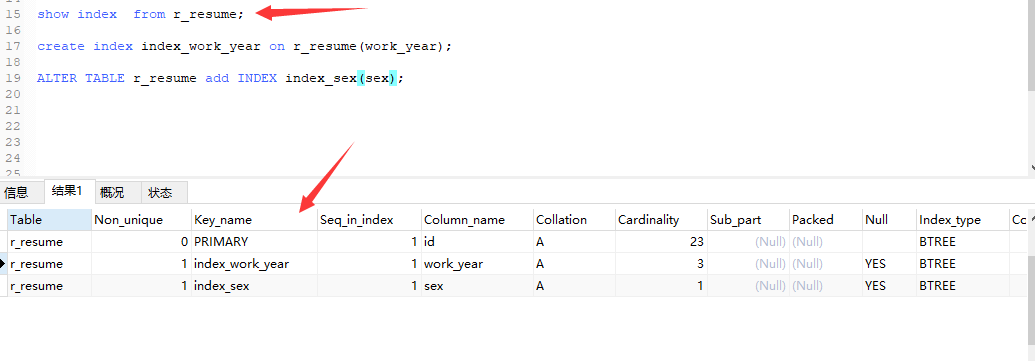This screenshot has height=361, width=1035.
Task: Click the Key_name column header
Action: [x=254, y=220]
